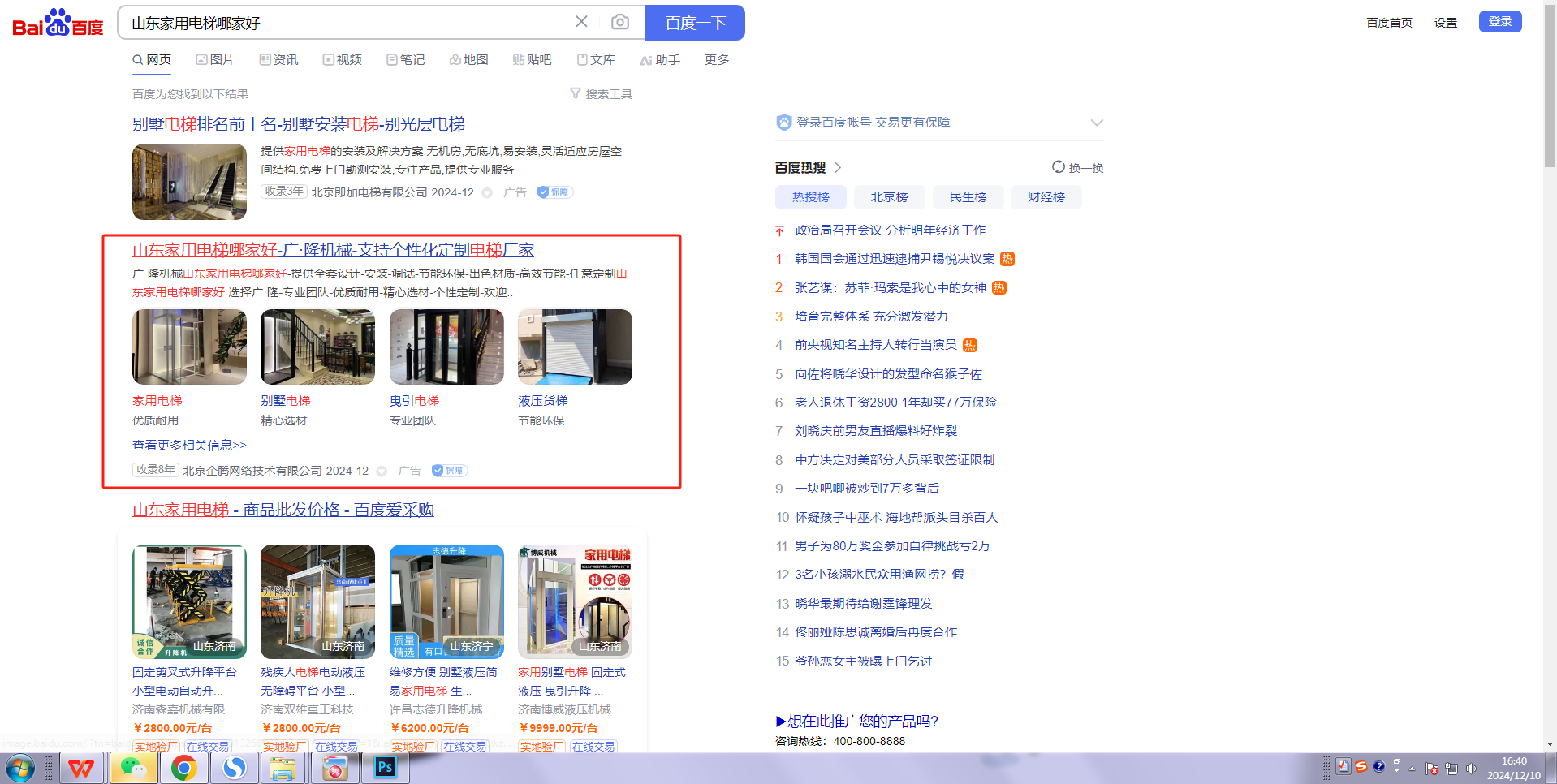Open the Windows Start menu
1557x784 pixels.
(x=19, y=768)
